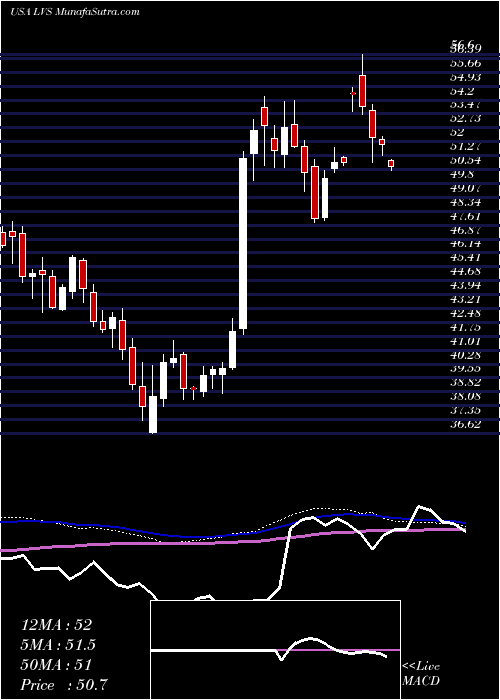Select the Price : 50.7 readout

coord(64,685)
